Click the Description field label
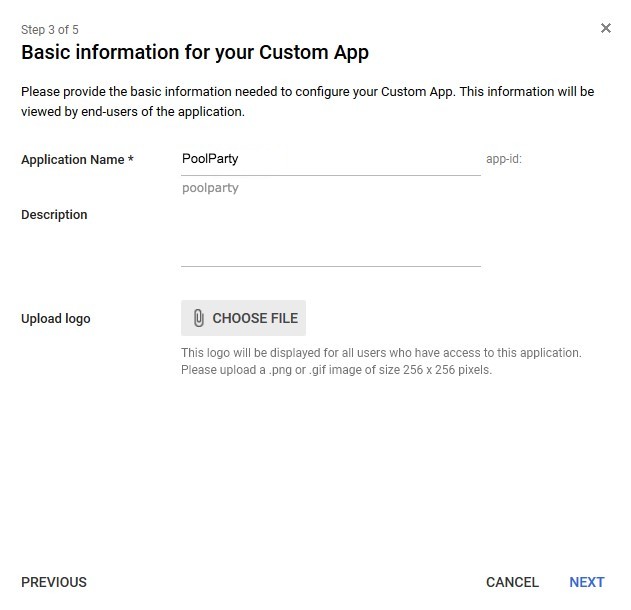 coord(54,215)
